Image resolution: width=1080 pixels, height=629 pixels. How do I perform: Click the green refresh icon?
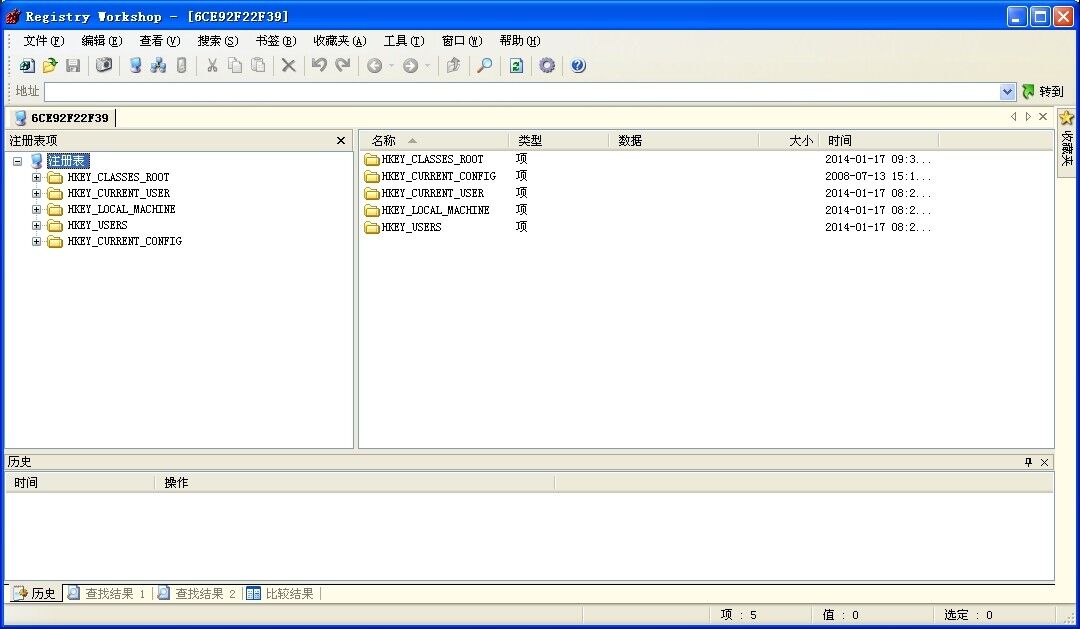(516, 65)
